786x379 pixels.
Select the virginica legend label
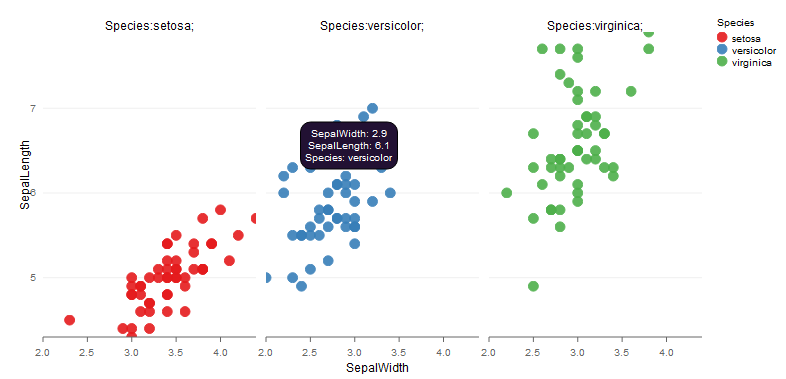coord(751,63)
